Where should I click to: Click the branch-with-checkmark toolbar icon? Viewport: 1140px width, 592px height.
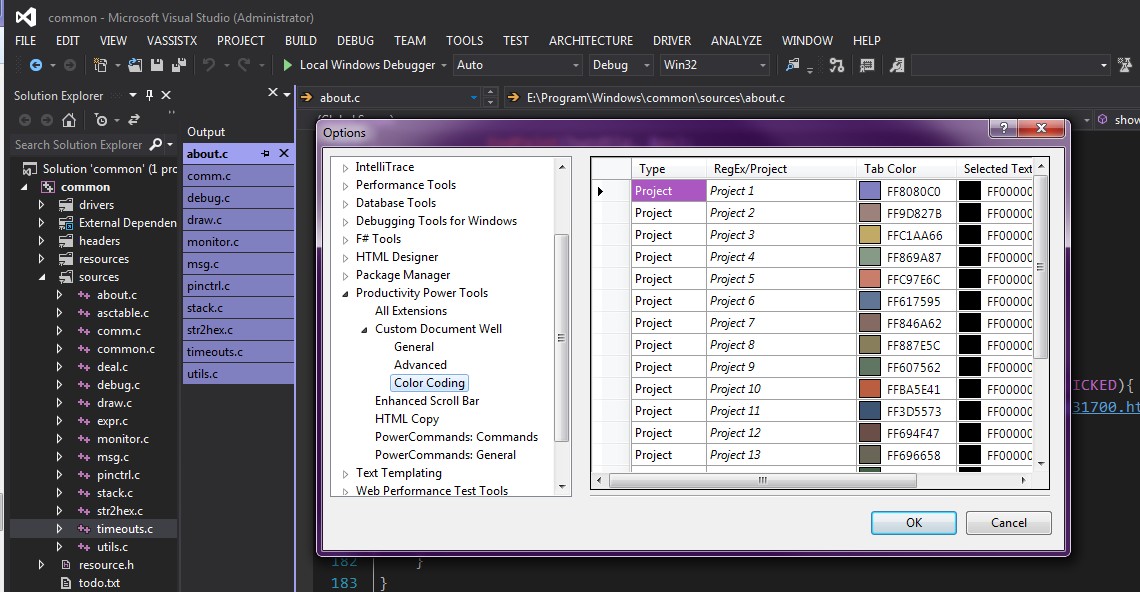837,65
